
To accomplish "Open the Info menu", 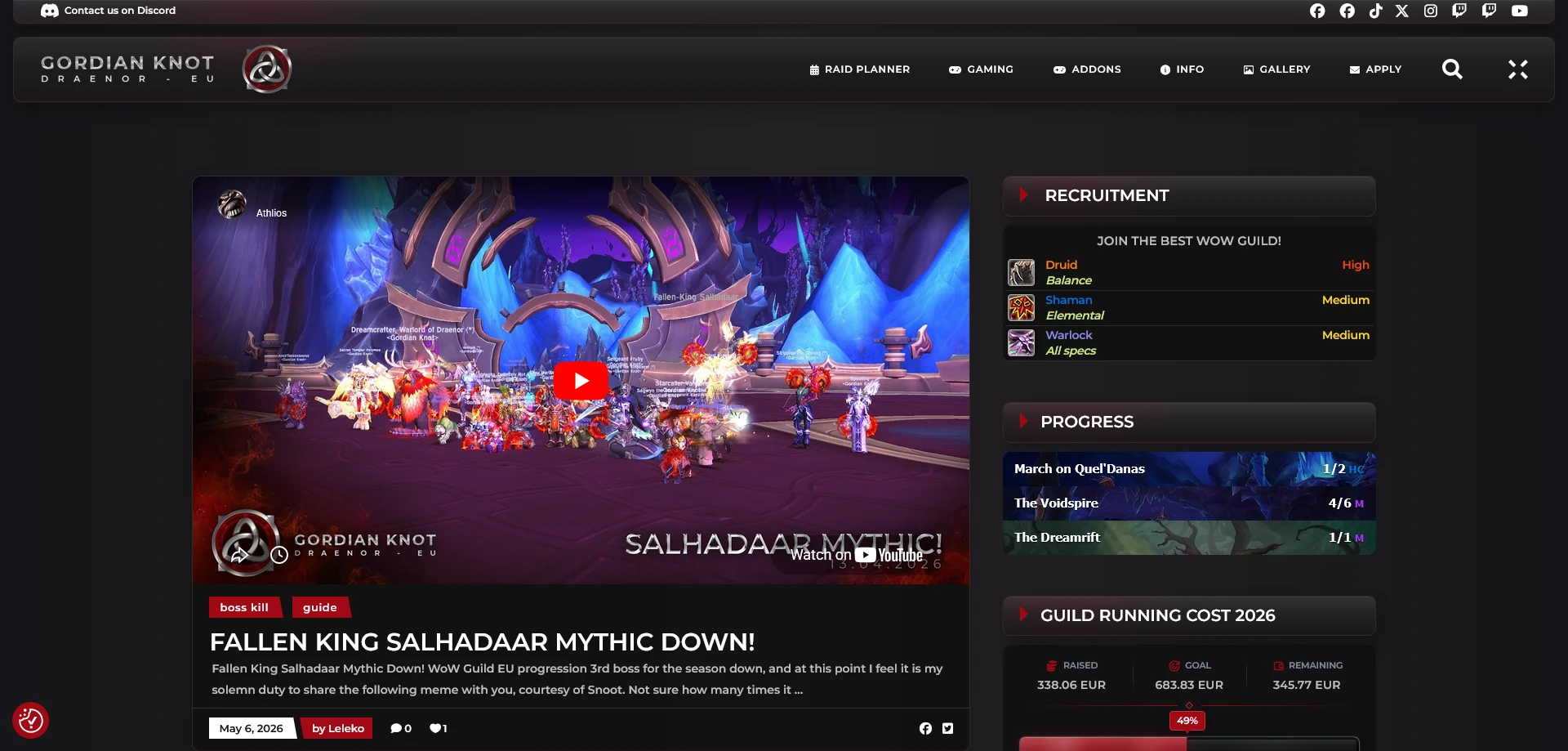I will (1182, 69).
